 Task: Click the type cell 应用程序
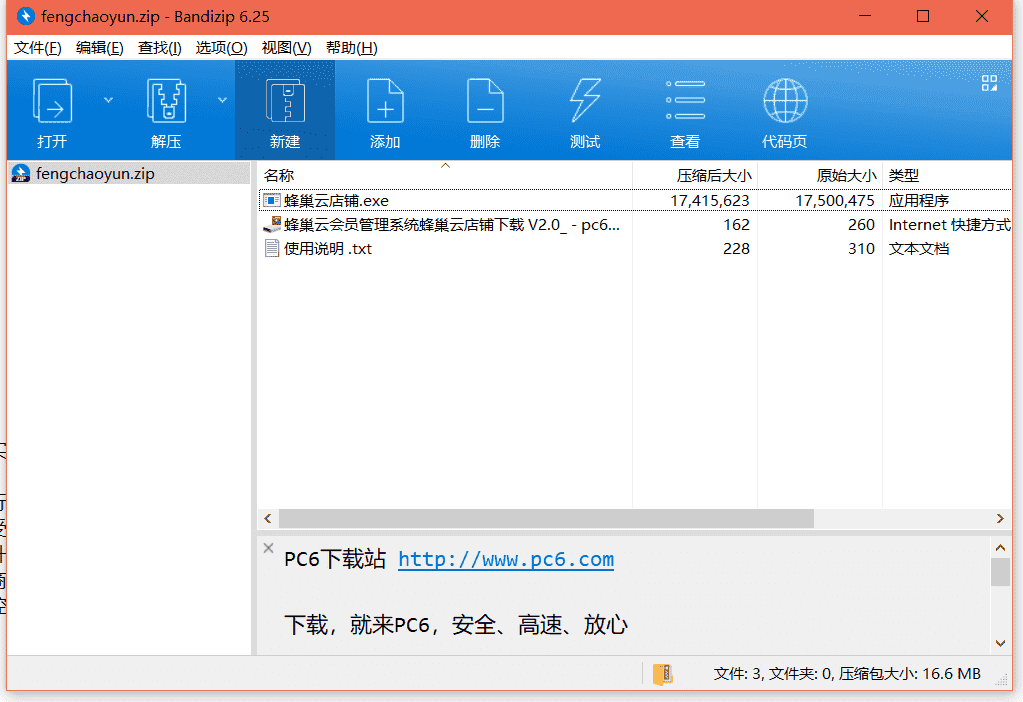coord(919,201)
